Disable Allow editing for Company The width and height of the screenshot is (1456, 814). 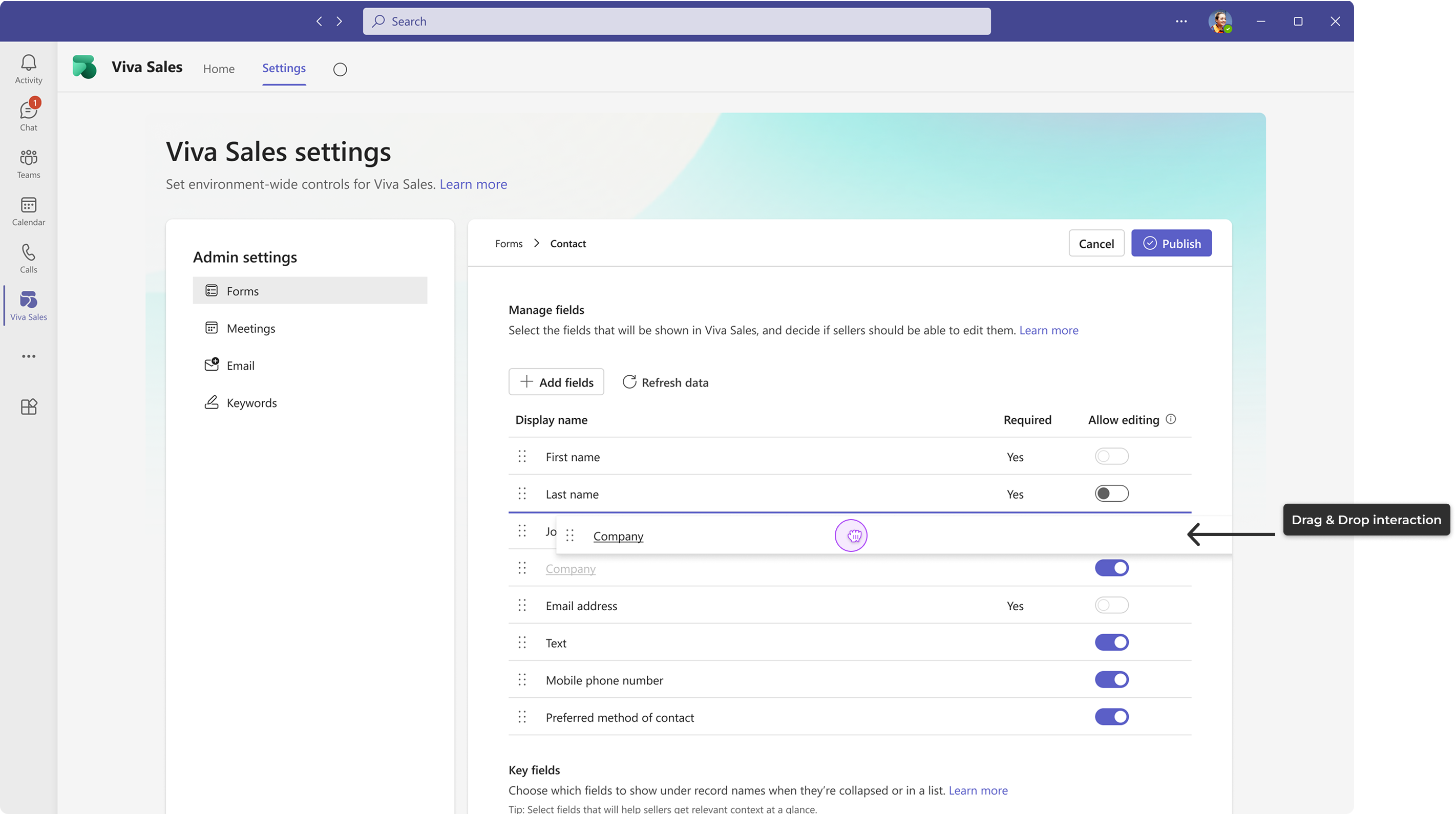[1111, 568]
